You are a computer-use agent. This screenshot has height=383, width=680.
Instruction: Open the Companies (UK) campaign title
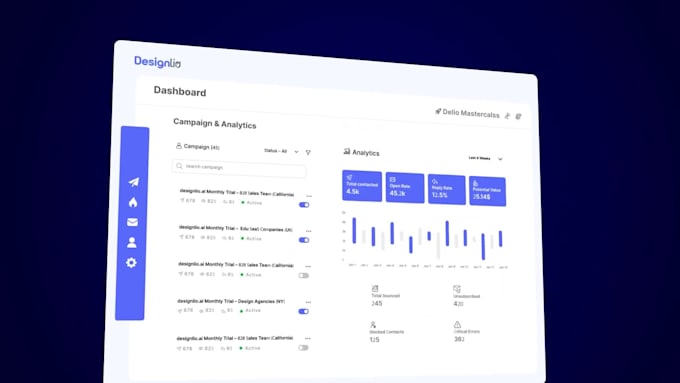pyautogui.click(x=235, y=228)
